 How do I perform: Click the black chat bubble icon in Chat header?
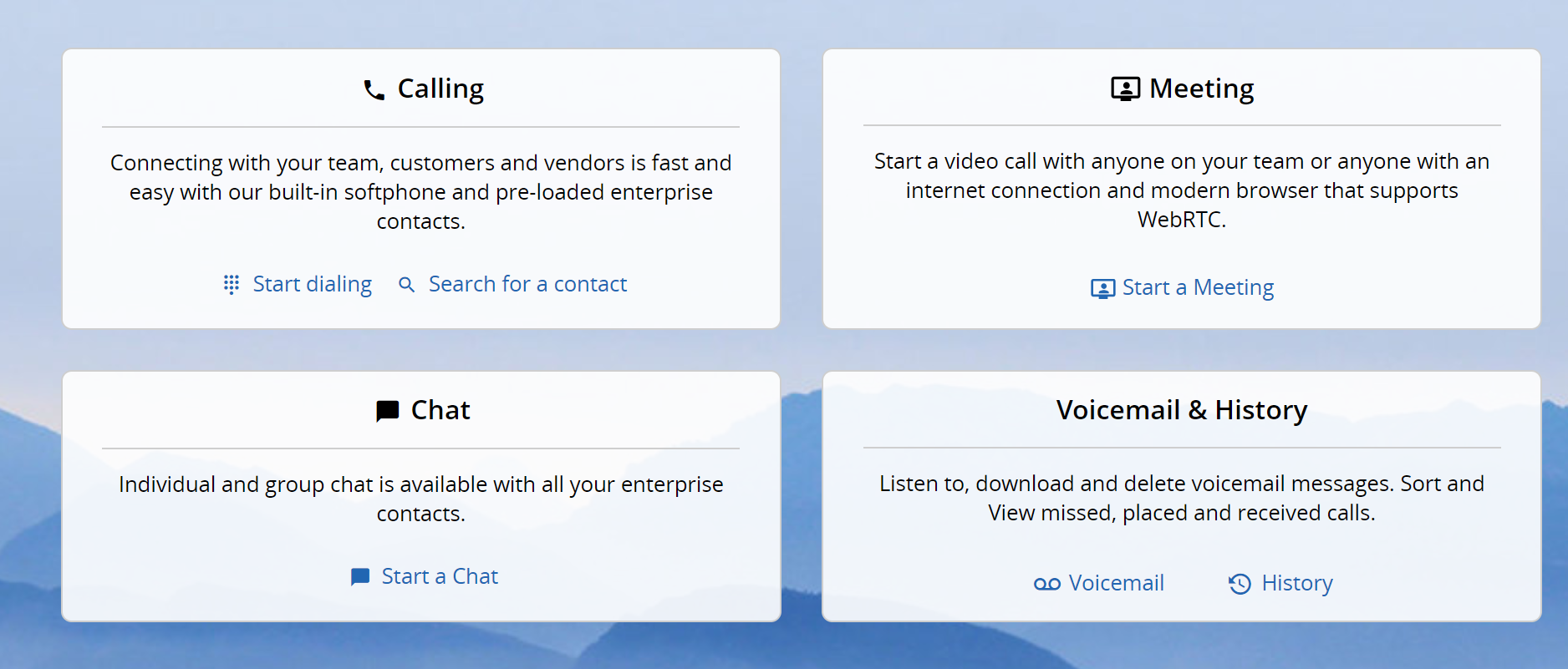coord(388,411)
